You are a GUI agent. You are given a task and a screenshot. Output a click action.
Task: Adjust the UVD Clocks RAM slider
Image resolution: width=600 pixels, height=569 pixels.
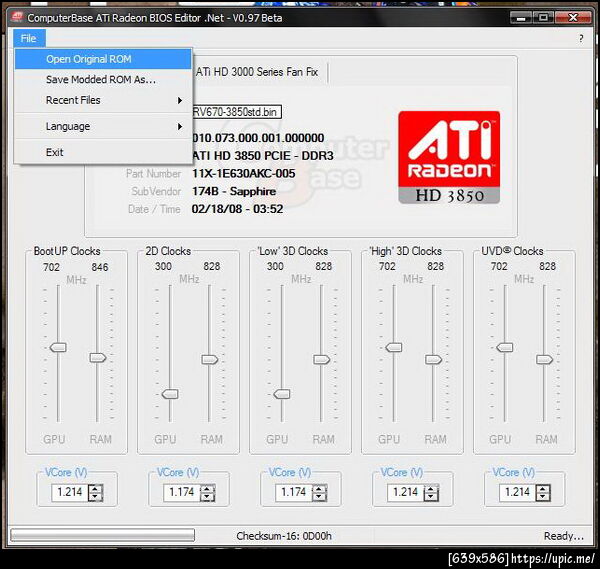(x=544, y=359)
